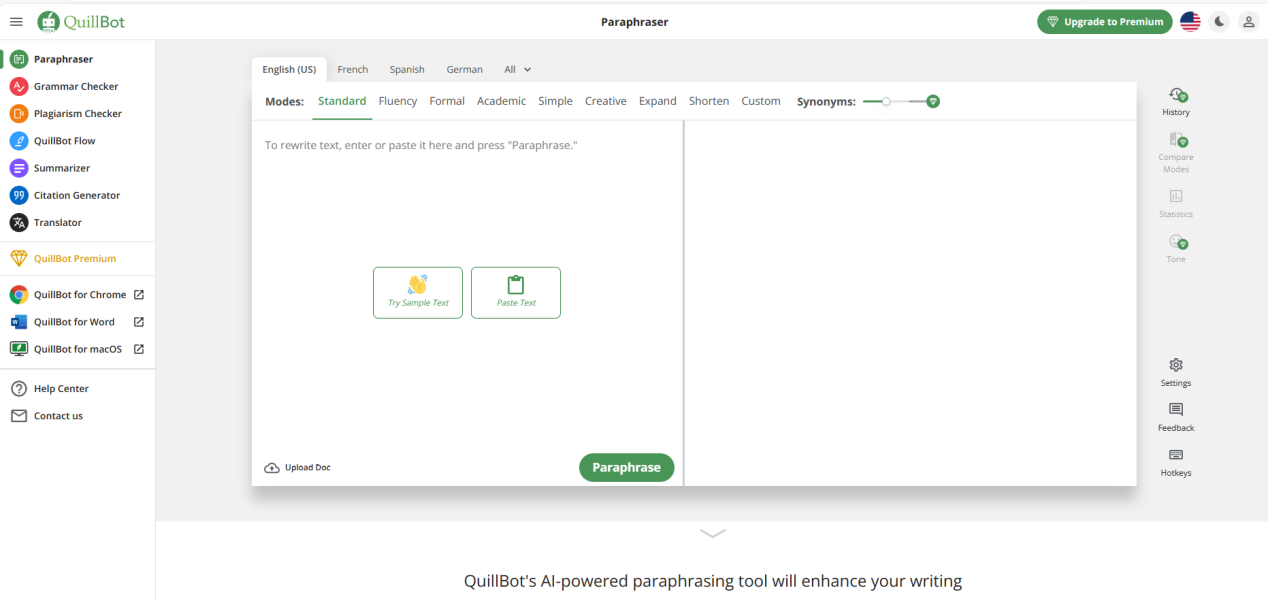
Task: Click the premium end of Synonyms slider
Action: [933, 101]
